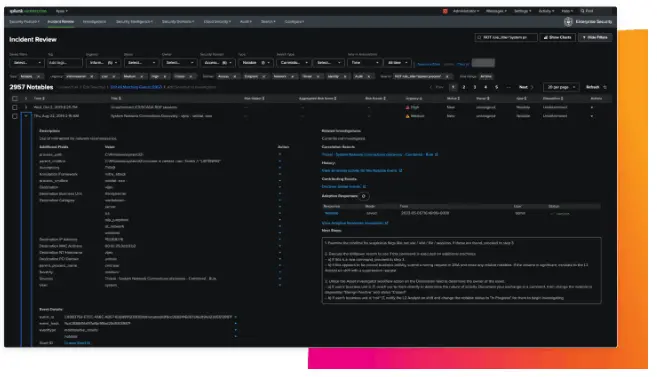Open action arrow for Destination IP Address field
Image resolution: width=657 pixels, height=377 pixels.
click(280, 240)
